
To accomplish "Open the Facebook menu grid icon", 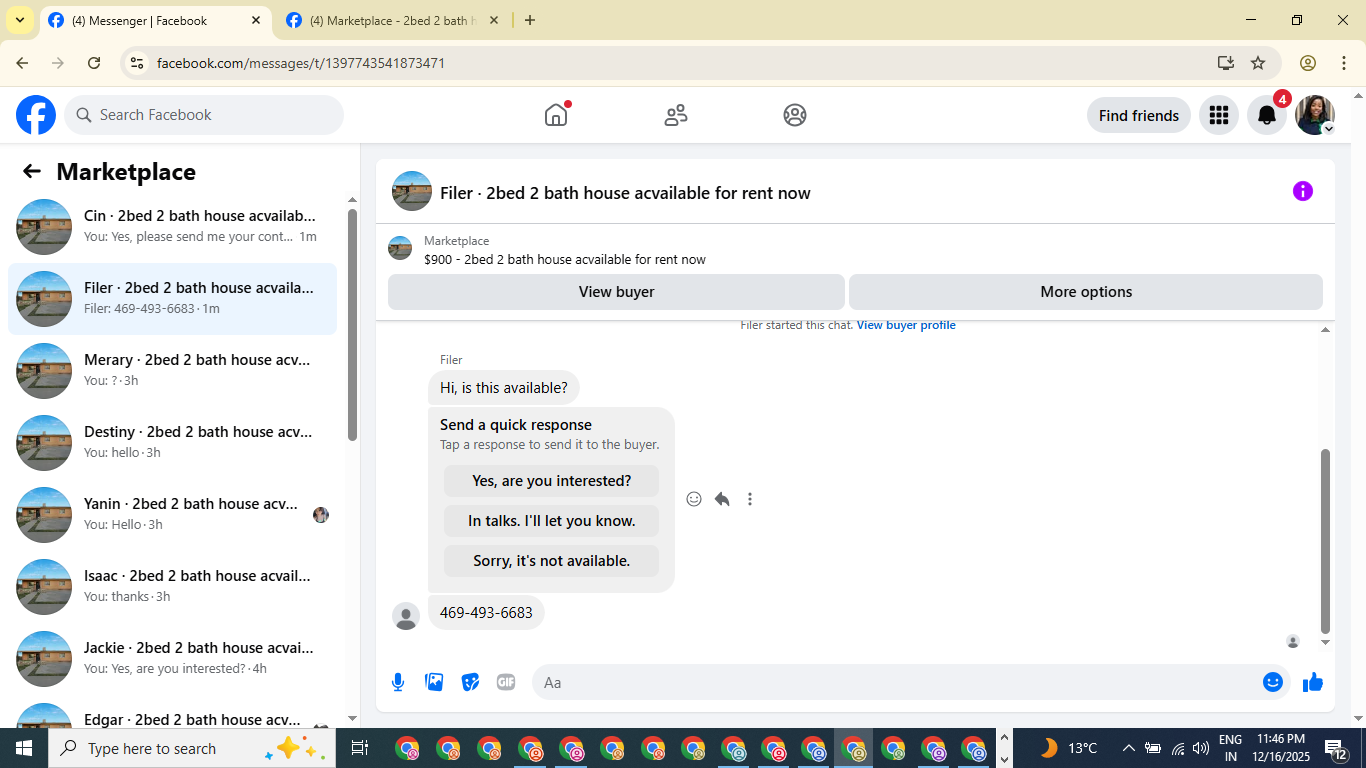I will click(x=1218, y=115).
